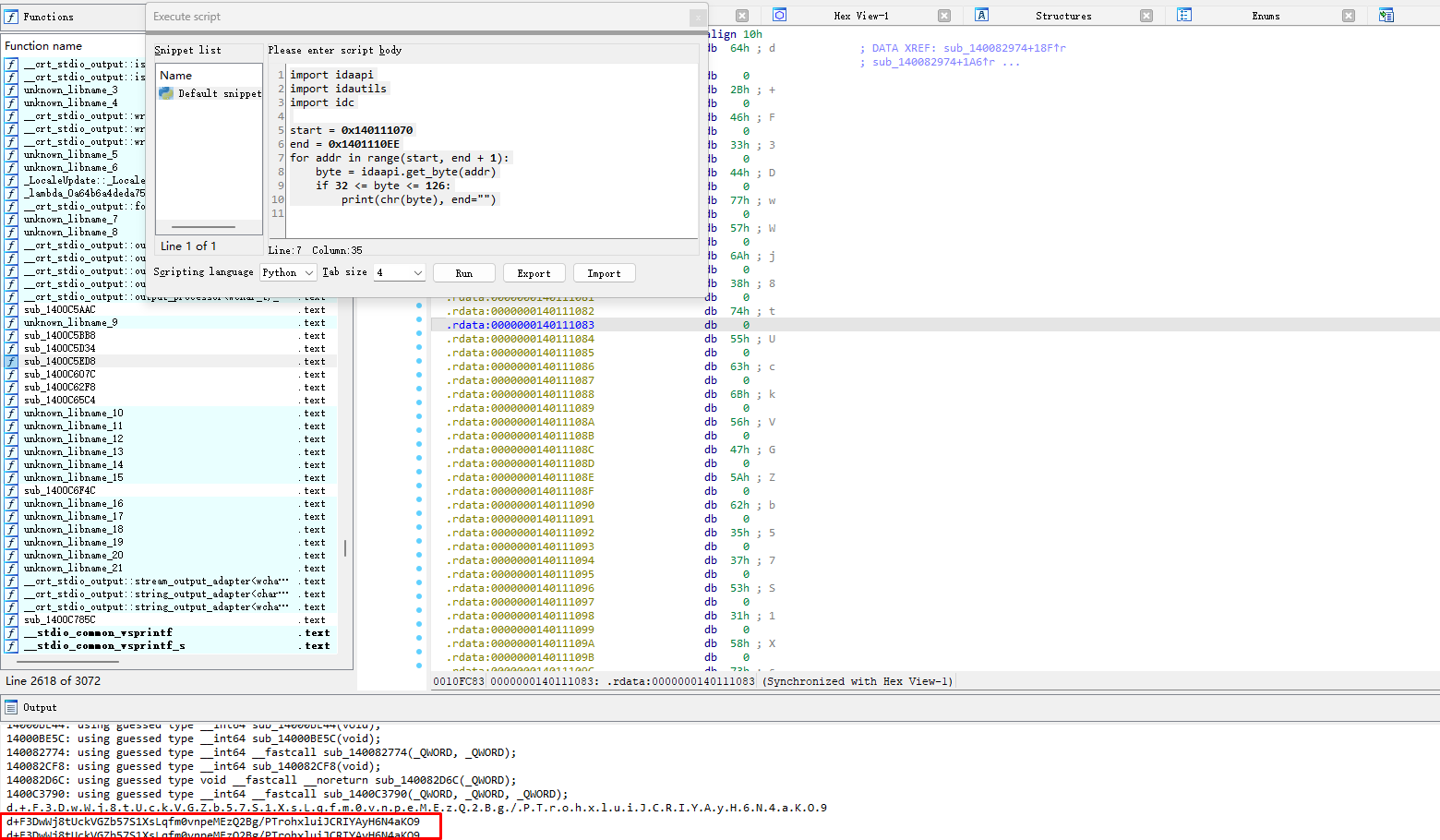Select unknown_libname_13 in Functions list
The height and width of the screenshot is (840, 1440).
pyautogui.click(x=74, y=452)
